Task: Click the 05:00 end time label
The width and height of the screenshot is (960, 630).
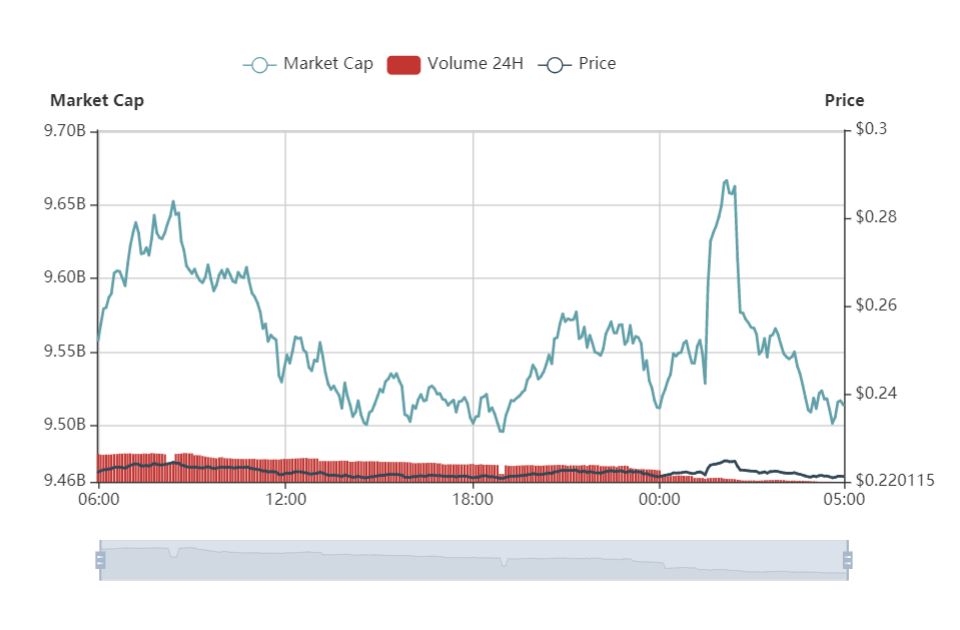Action: coord(844,500)
